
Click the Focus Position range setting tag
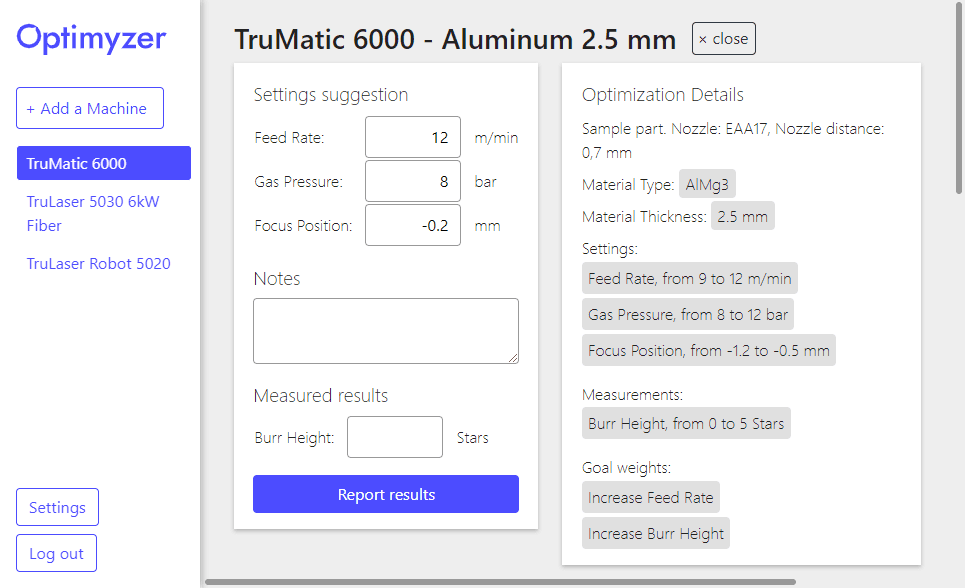709,350
